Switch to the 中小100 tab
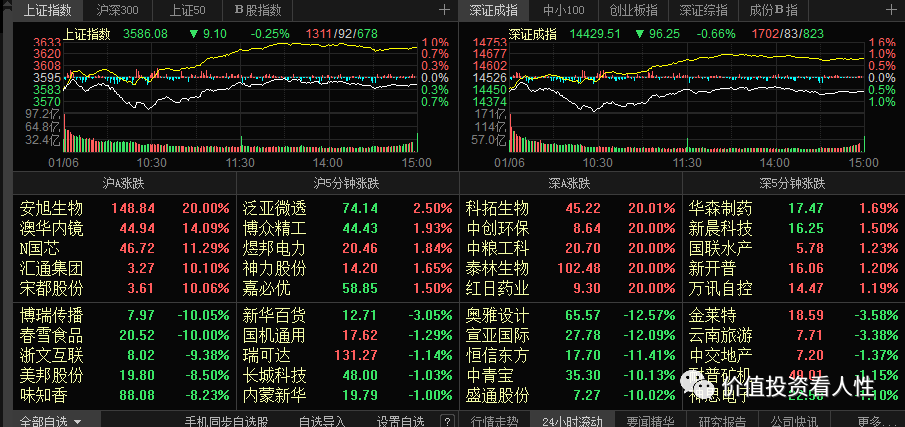 tap(563, 10)
